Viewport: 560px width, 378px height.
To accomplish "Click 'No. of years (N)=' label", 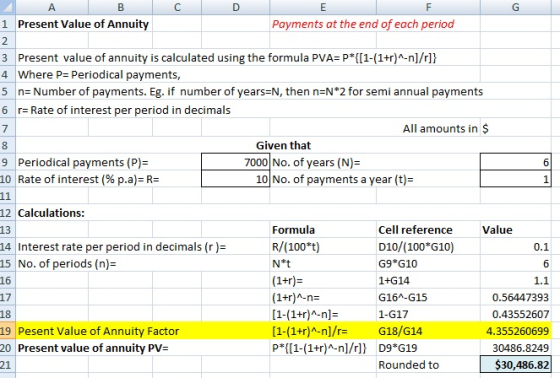I will point(316,162).
